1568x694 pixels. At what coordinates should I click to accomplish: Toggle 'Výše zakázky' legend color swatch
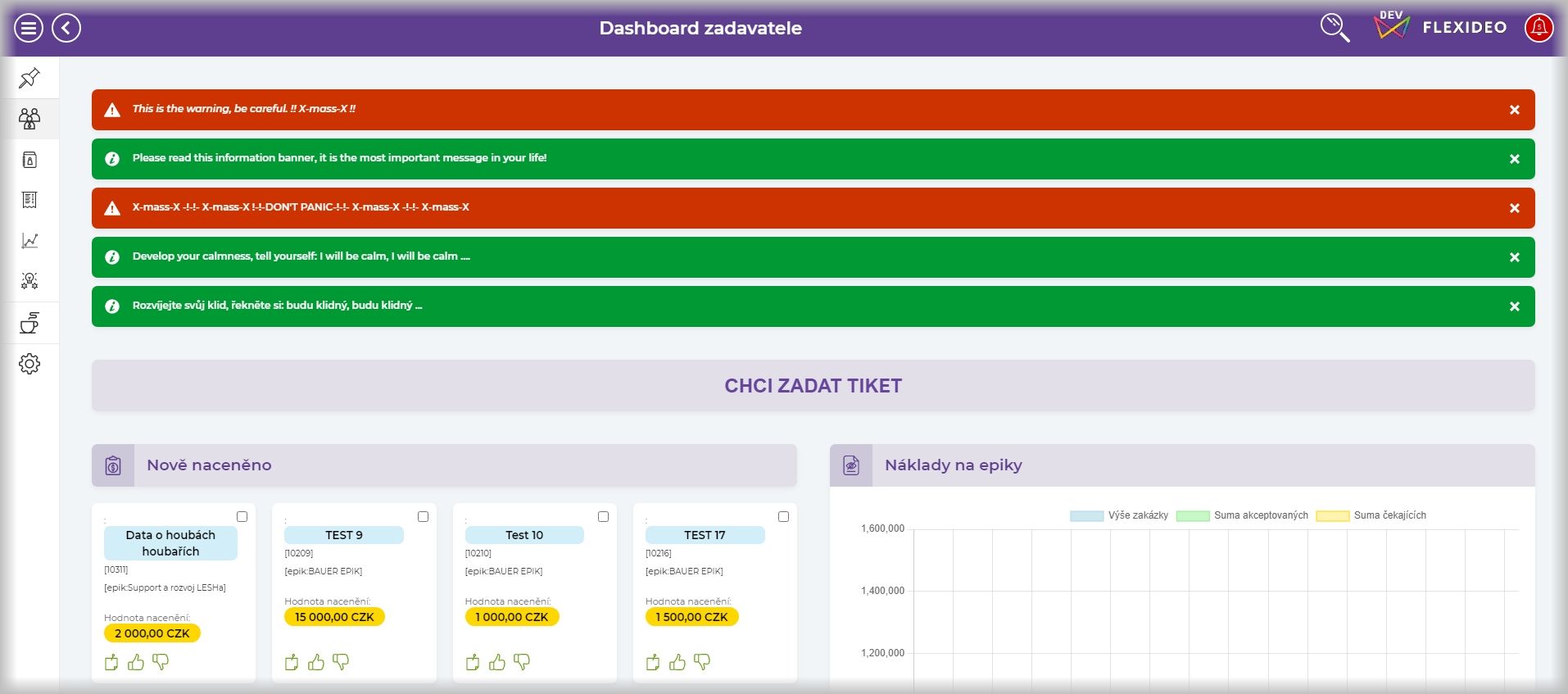(1085, 516)
